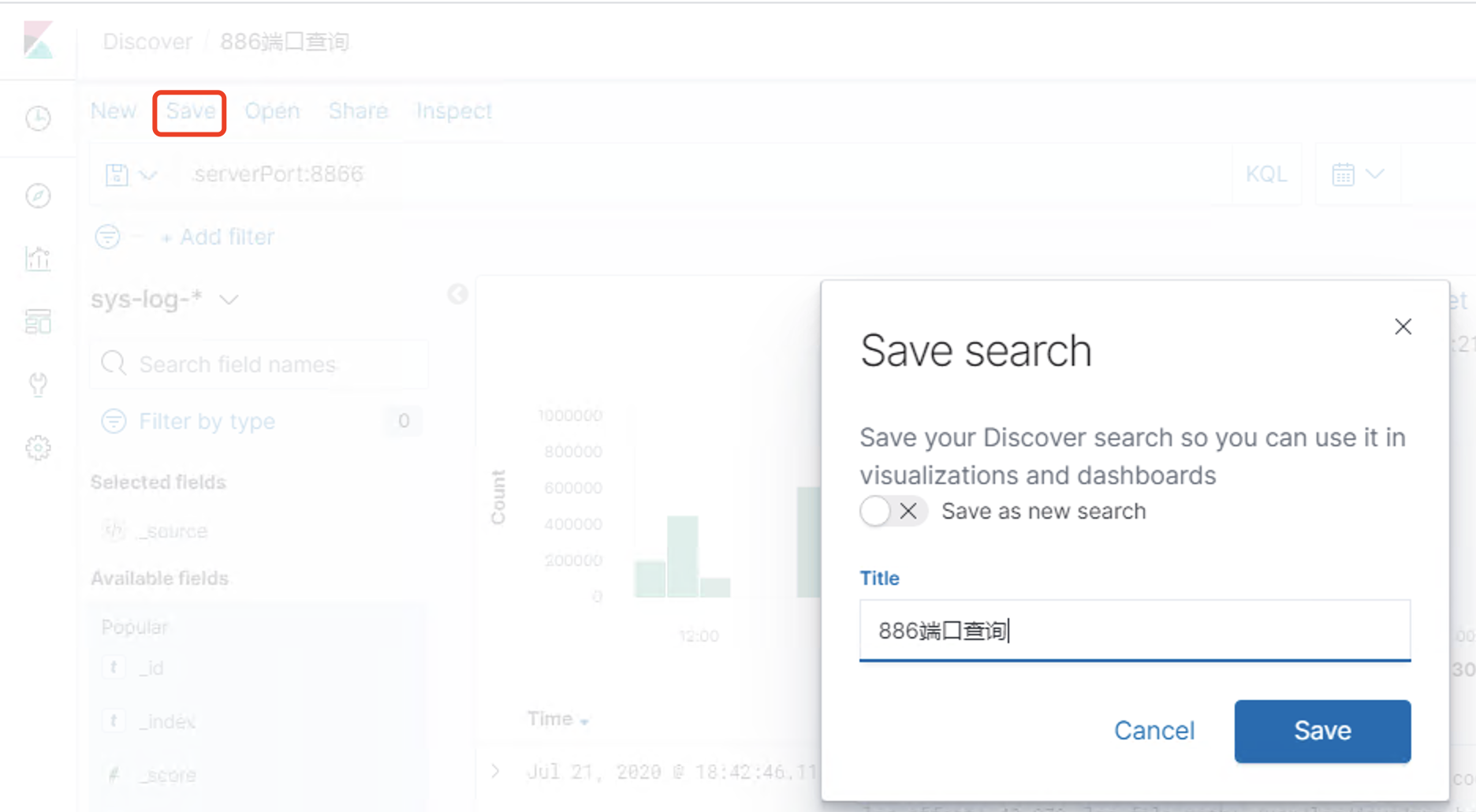Collapse the field list sidebar arrow
Image resolution: width=1476 pixels, height=812 pixels.
(457, 294)
